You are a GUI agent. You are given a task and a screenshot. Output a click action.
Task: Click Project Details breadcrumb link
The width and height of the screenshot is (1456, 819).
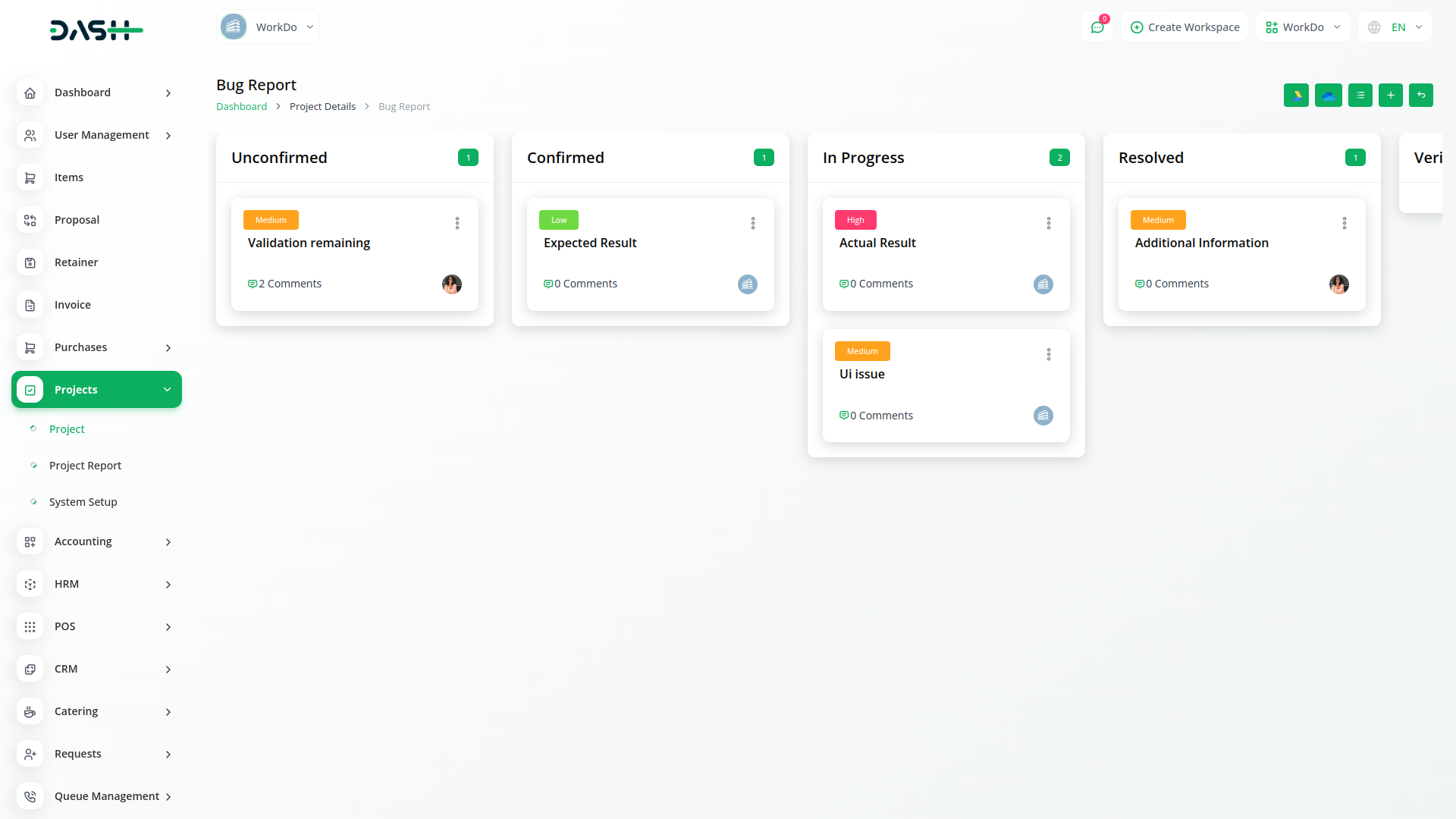coord(322,107)
